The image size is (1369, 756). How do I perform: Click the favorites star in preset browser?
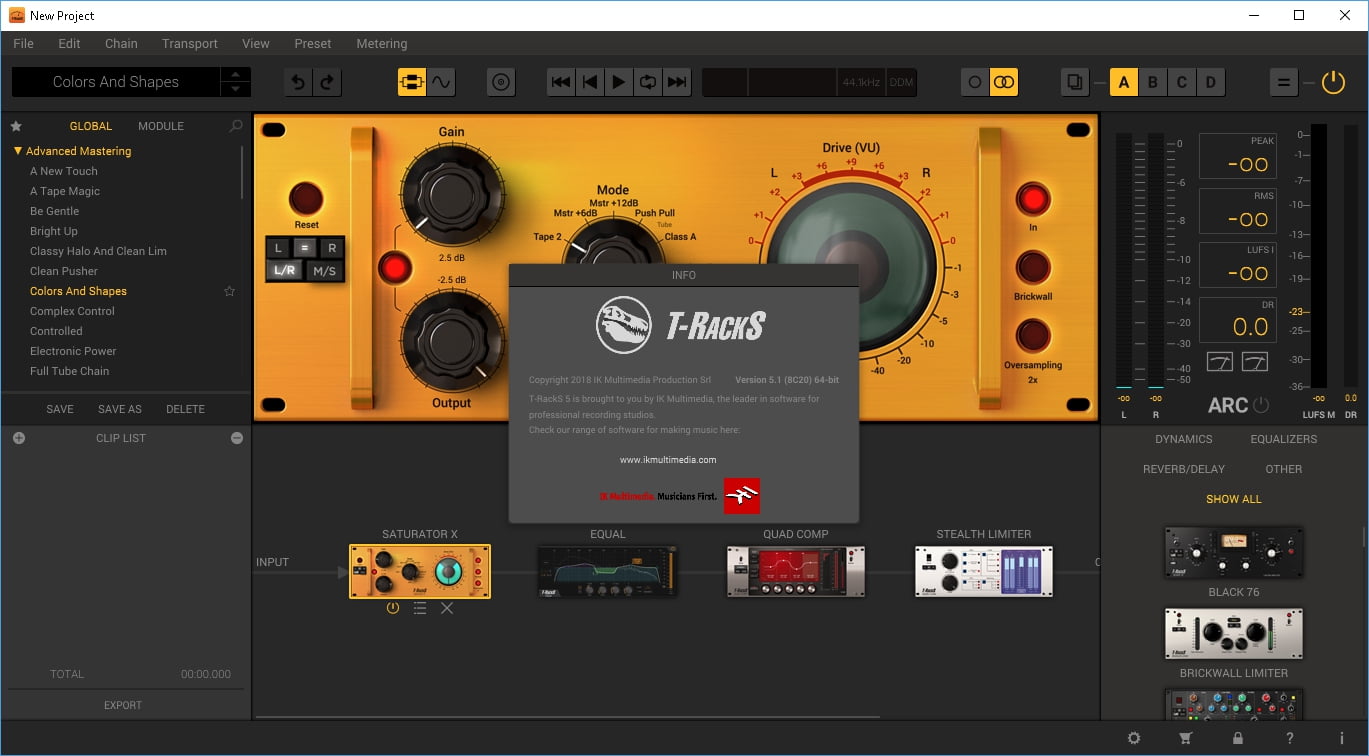click(16, 126)
